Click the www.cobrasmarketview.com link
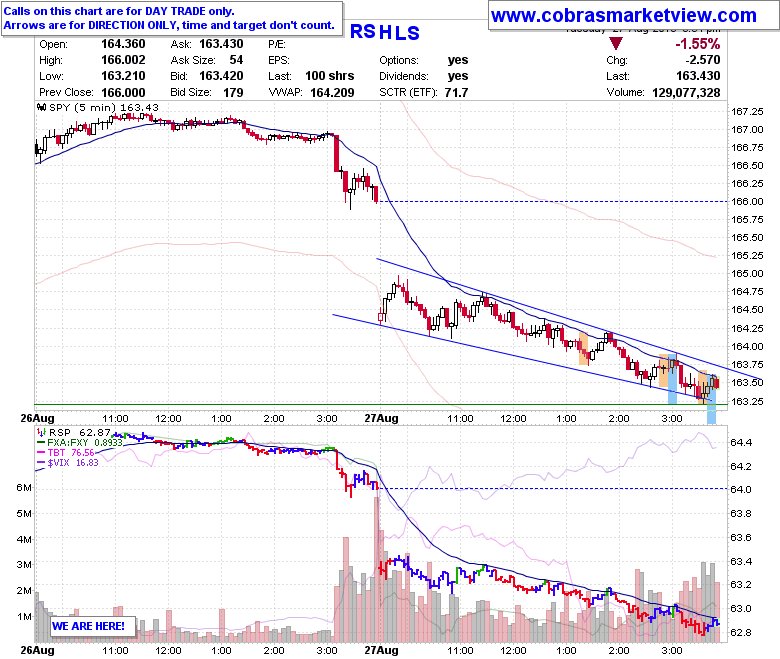This screenshot has width=780, height=659. click(623, 16)
